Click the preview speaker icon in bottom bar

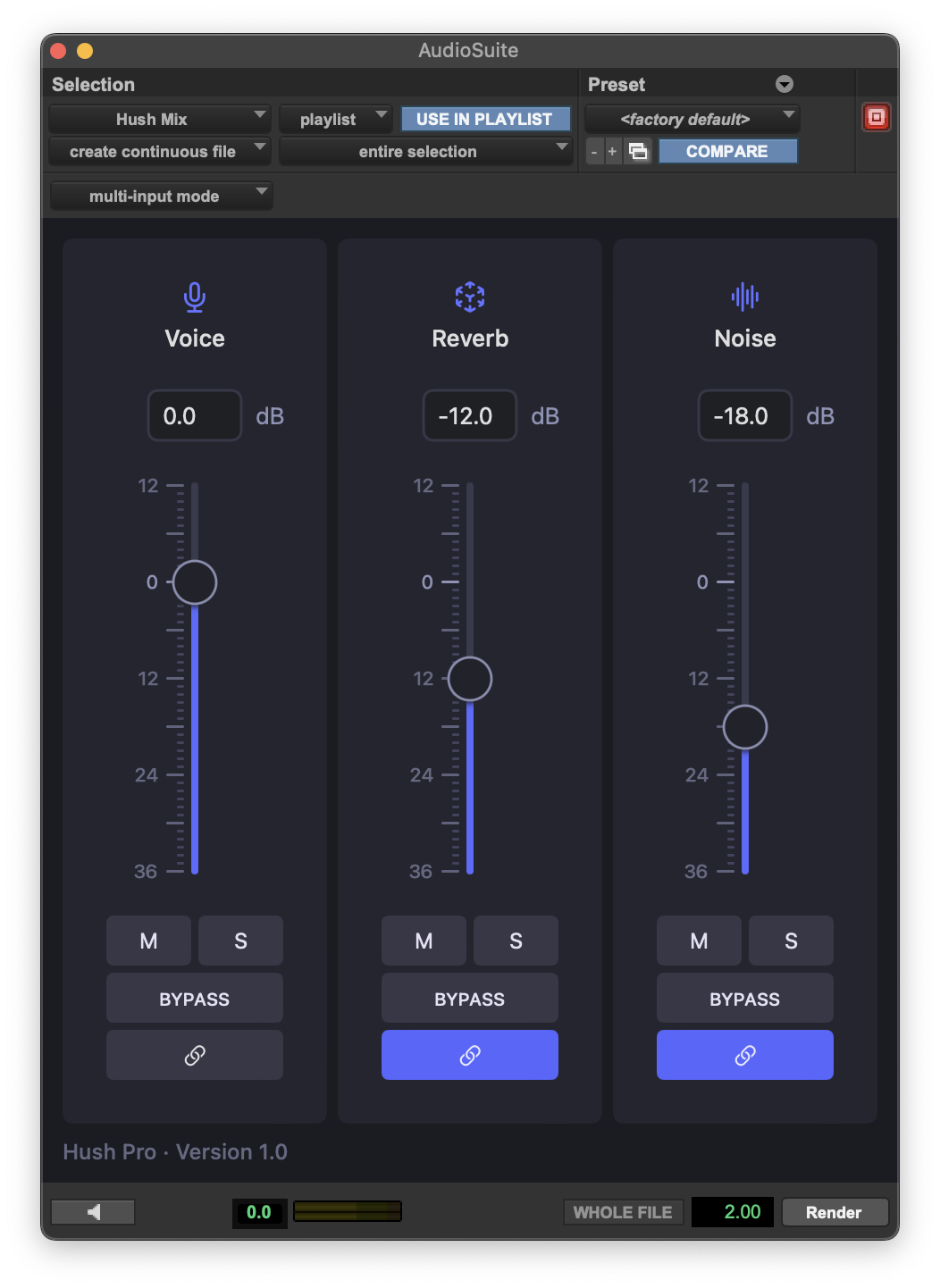click(x=92, y=1211)
